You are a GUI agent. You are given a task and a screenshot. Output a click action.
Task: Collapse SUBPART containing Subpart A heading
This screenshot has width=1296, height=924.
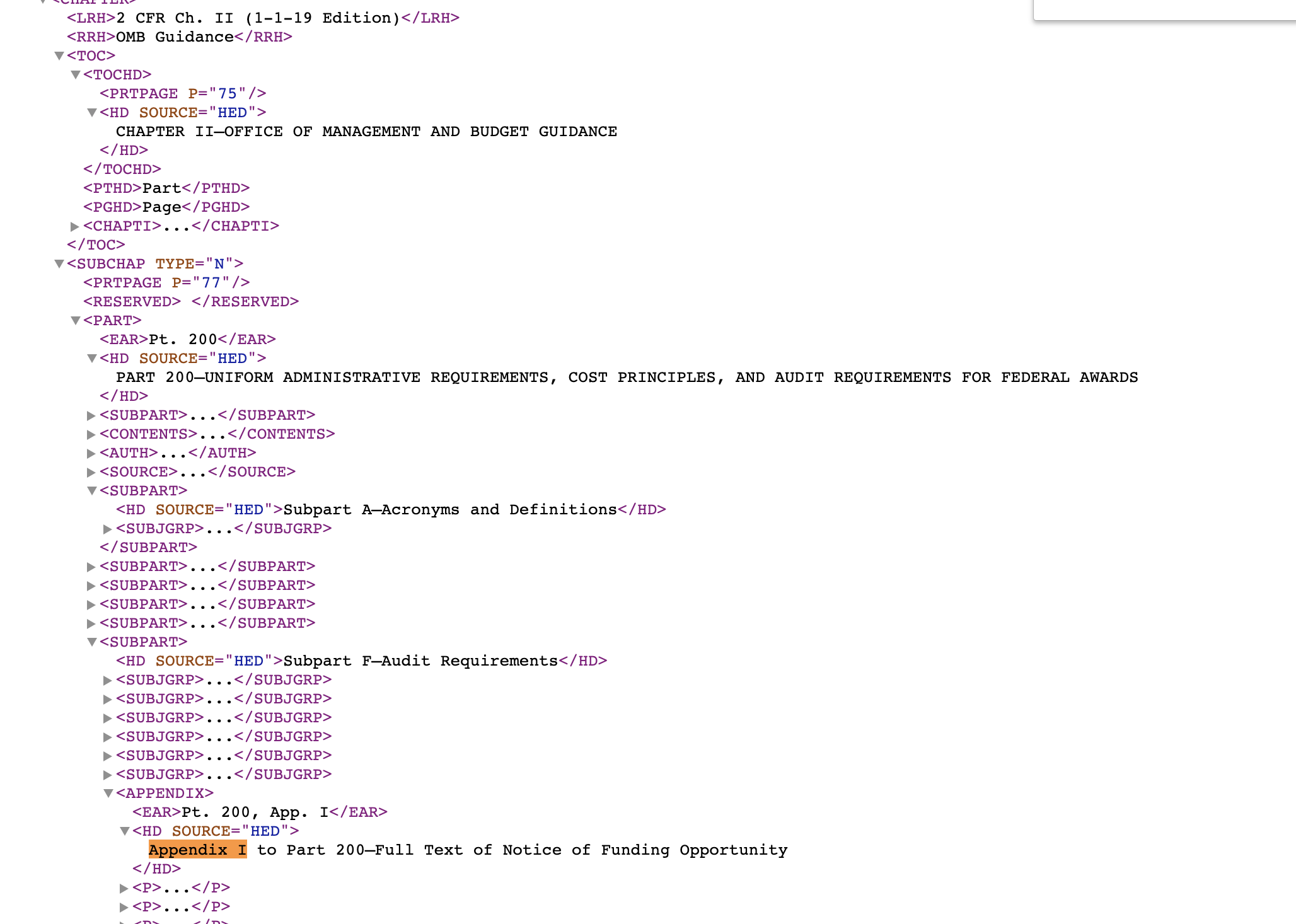pyautogui.click(x=92, y=491)
